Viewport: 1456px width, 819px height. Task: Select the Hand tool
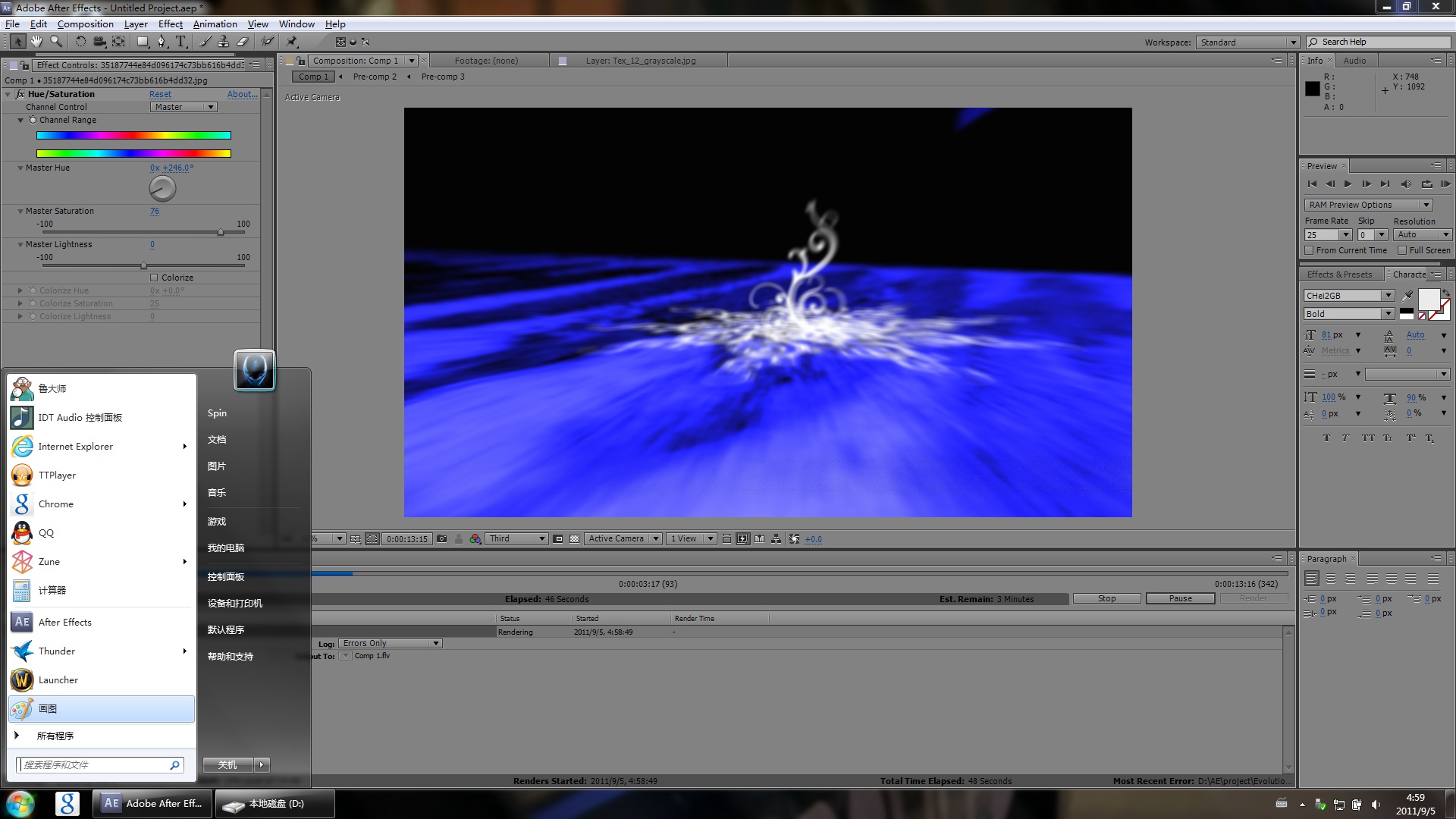pos(36,42)
